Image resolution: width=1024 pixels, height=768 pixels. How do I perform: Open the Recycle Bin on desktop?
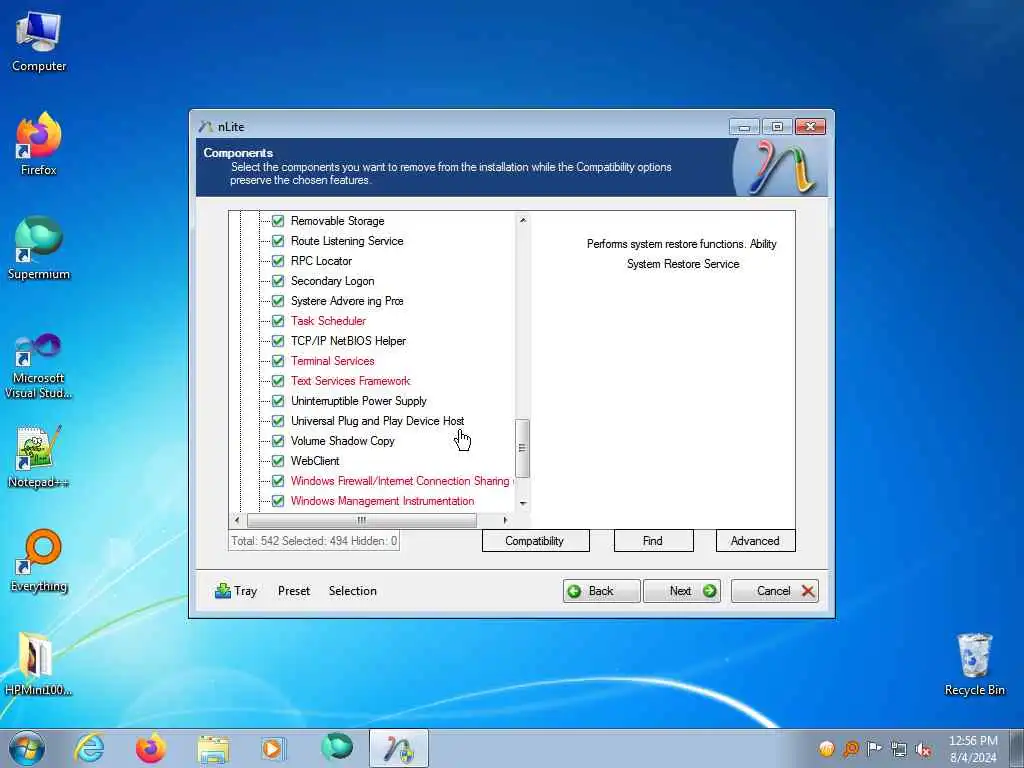tap(974, 664)
